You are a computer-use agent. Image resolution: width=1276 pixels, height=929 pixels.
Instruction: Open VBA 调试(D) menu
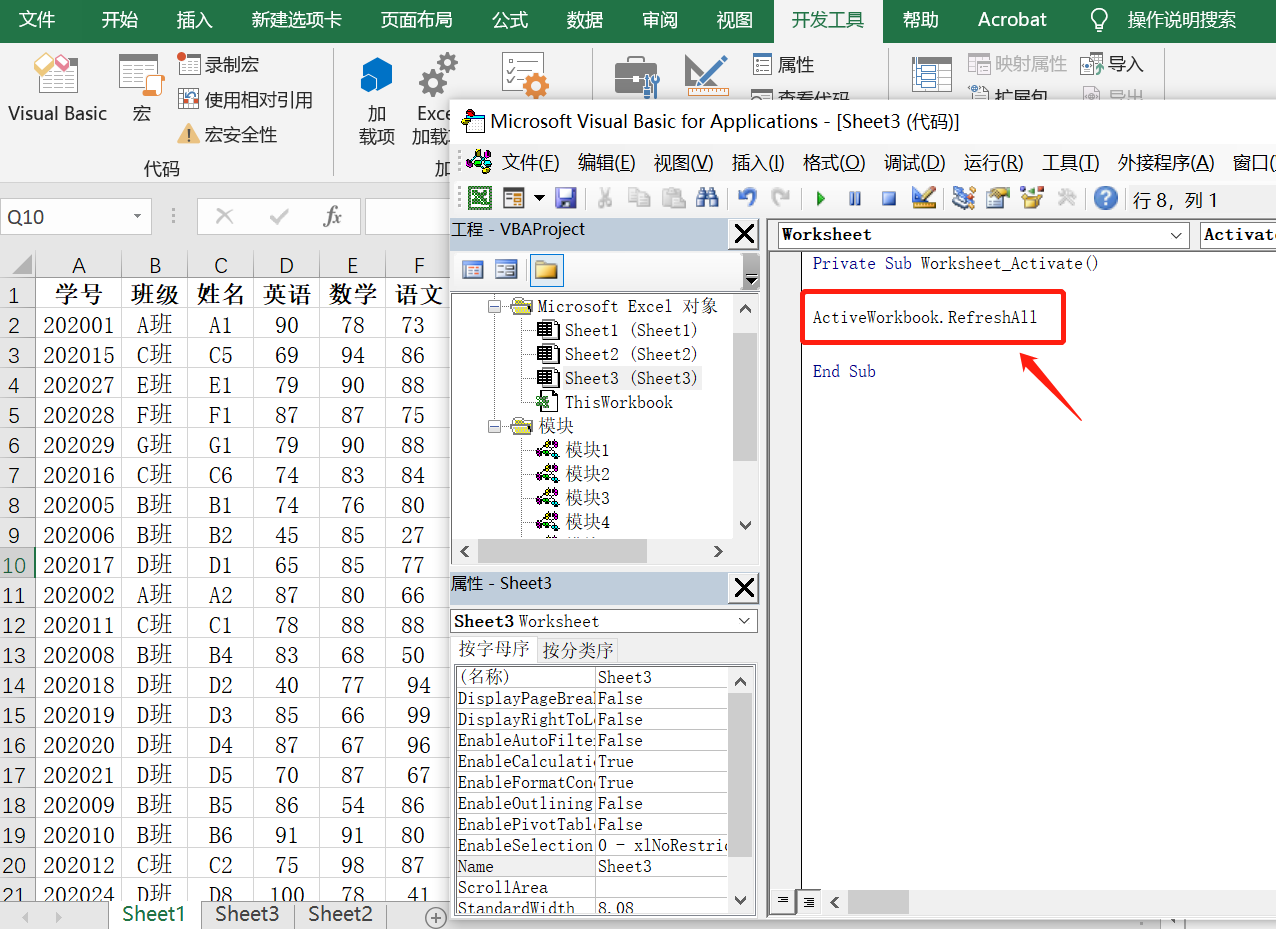coord(914,163)
